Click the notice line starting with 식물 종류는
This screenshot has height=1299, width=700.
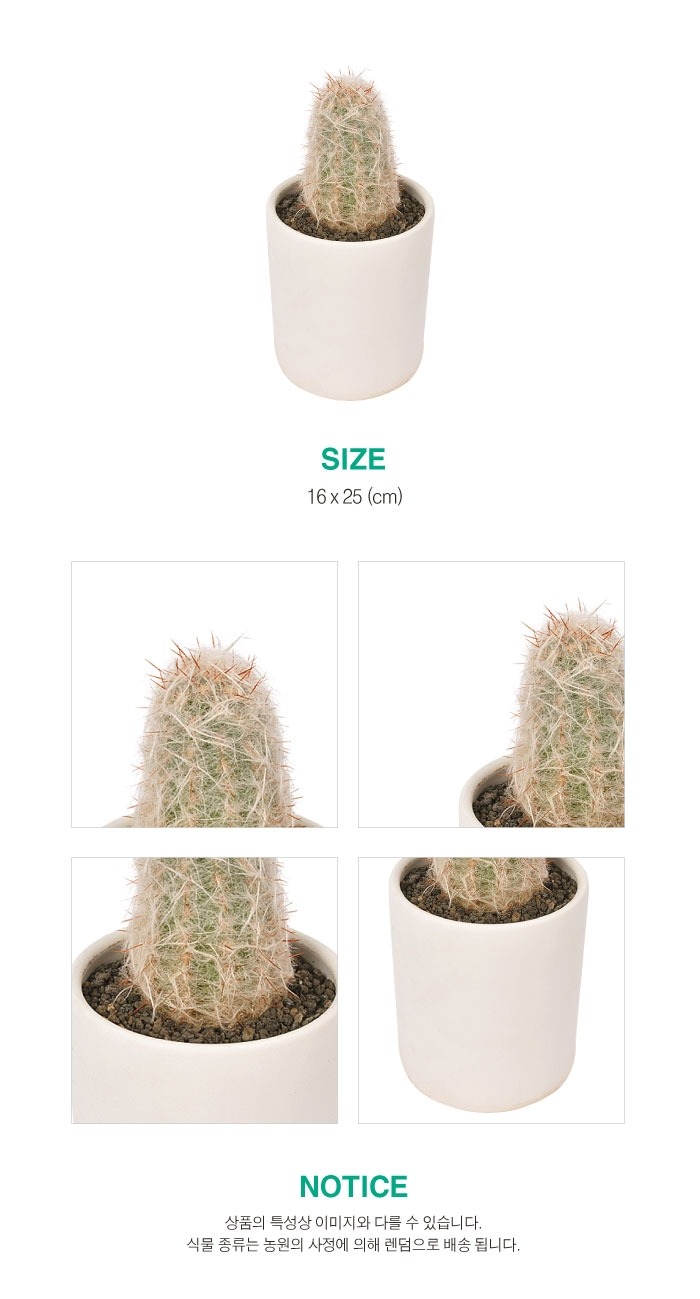pyautogui.click(x=354, y=1245)
